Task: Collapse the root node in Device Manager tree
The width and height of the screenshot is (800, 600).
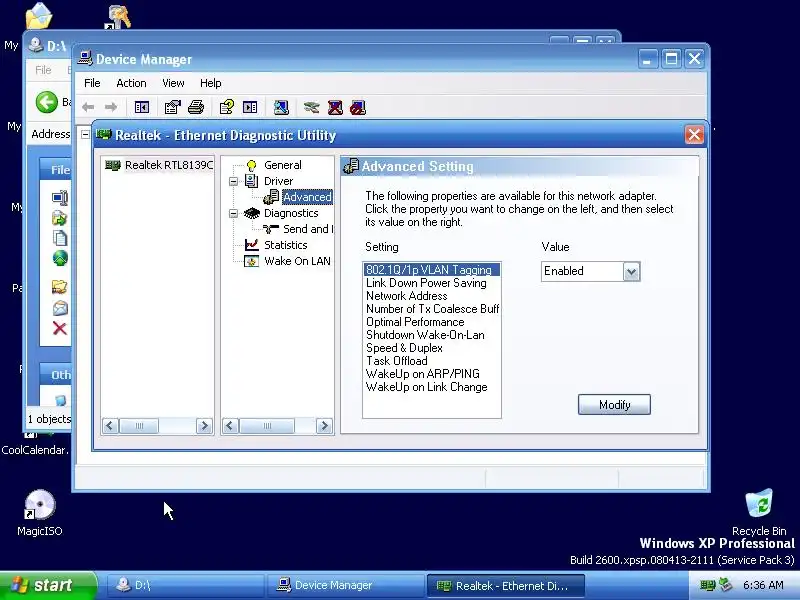Action: tap(85, 134)
